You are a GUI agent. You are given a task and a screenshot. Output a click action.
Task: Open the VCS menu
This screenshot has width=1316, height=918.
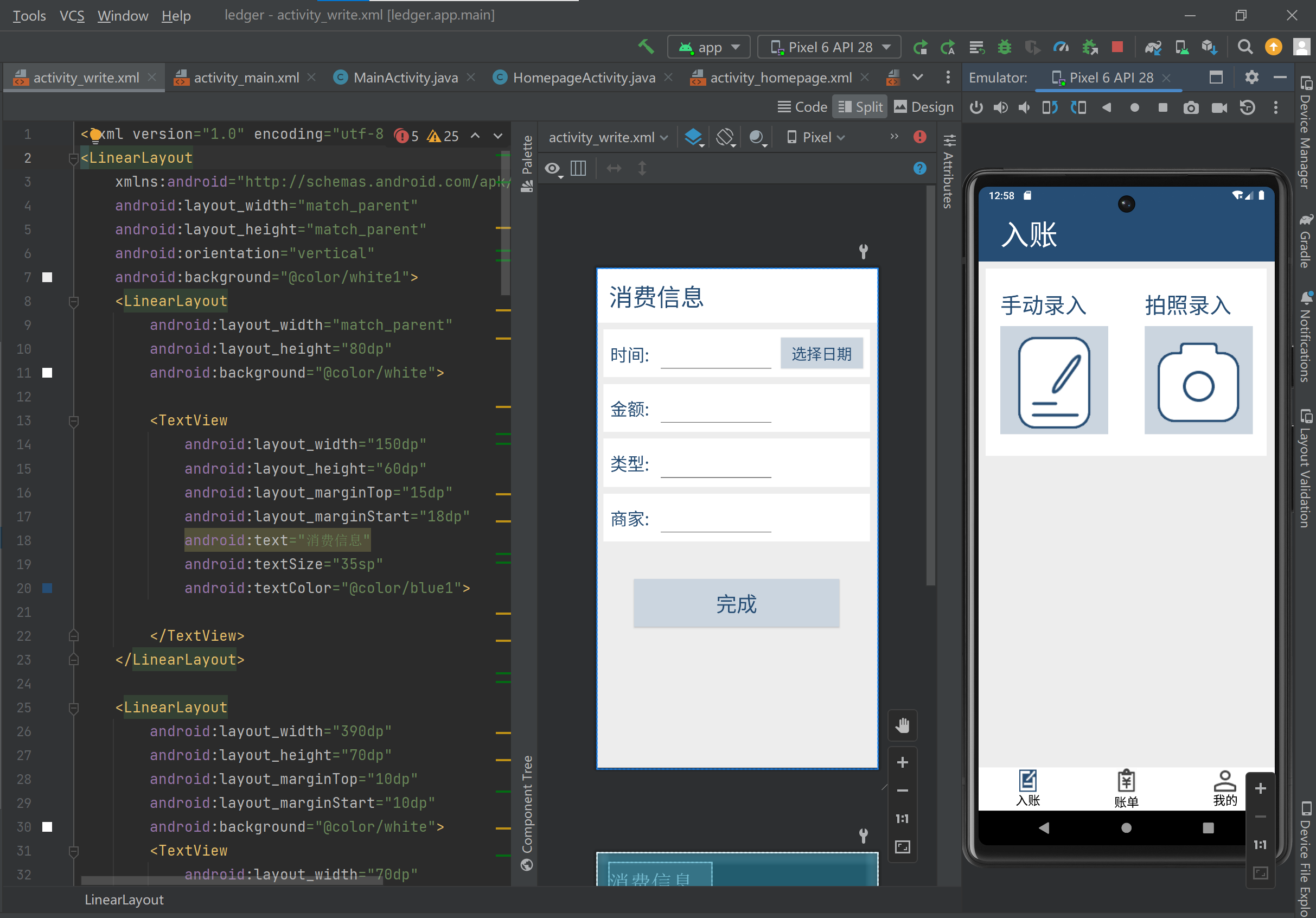(x=72, y=16)
